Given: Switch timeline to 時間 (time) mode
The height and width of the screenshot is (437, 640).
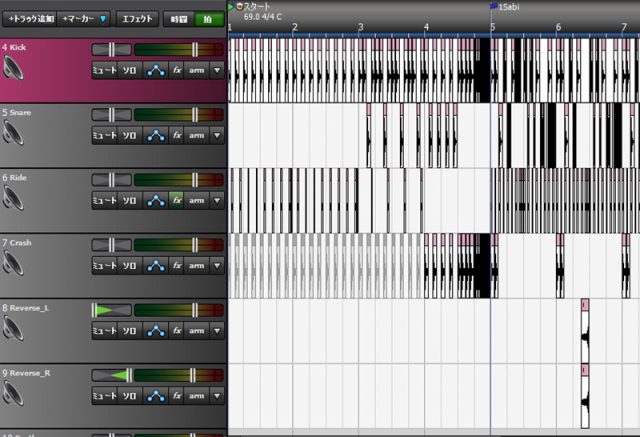Looking at the screenshot, I should click(178, 18).
